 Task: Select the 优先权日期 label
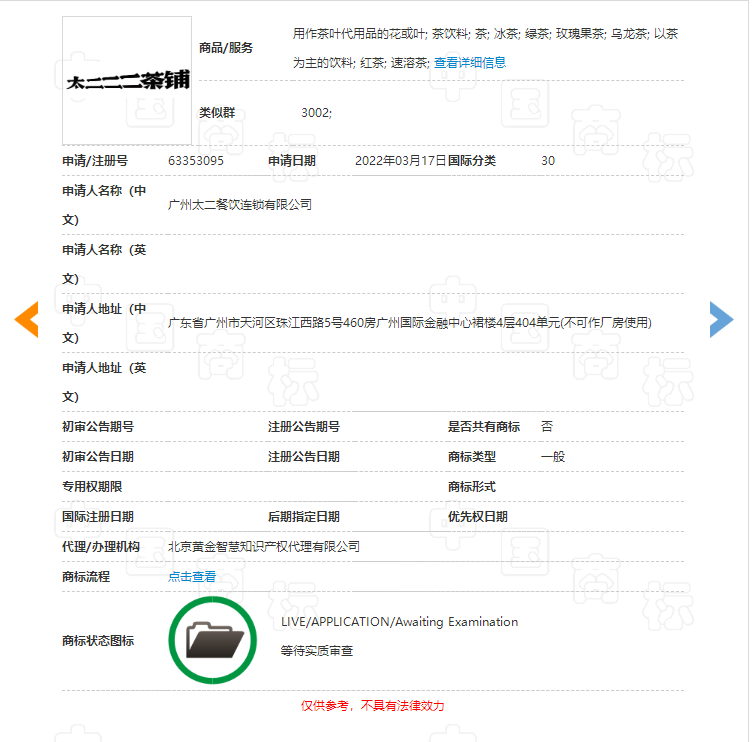click(478, 516)
